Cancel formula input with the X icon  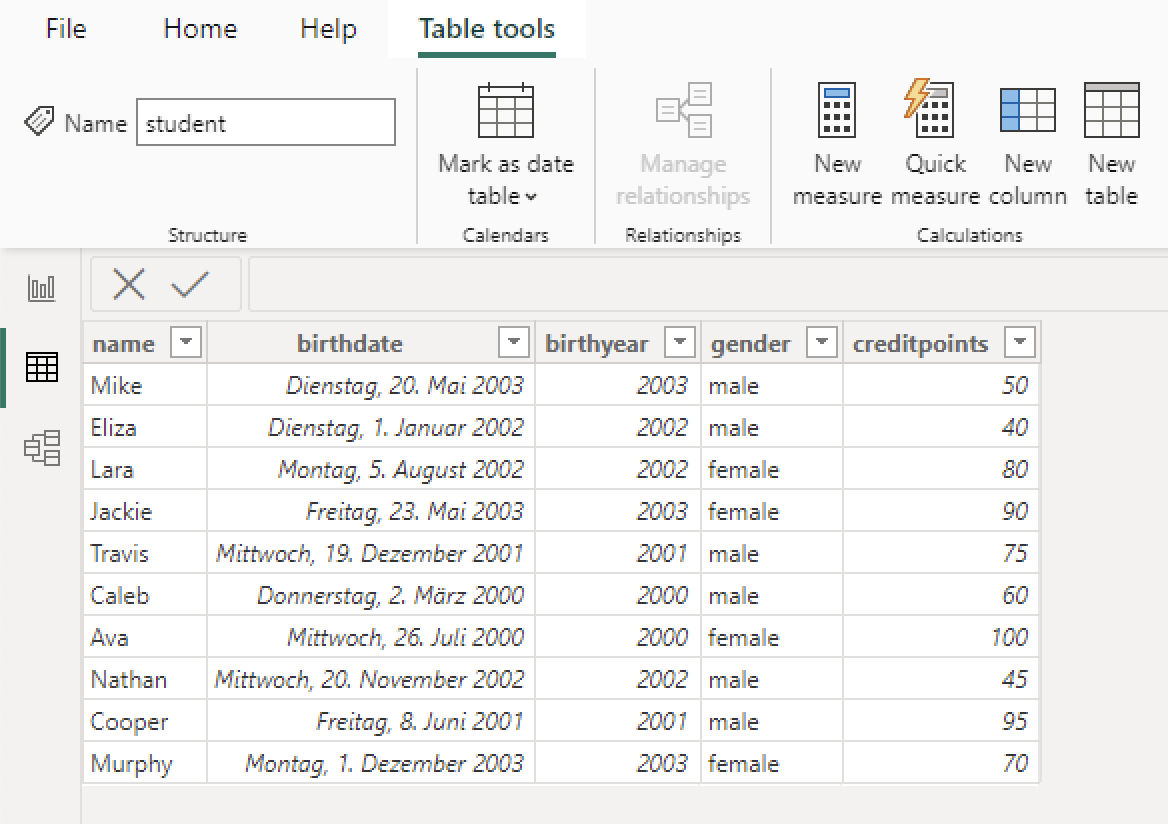pos(129,284)
